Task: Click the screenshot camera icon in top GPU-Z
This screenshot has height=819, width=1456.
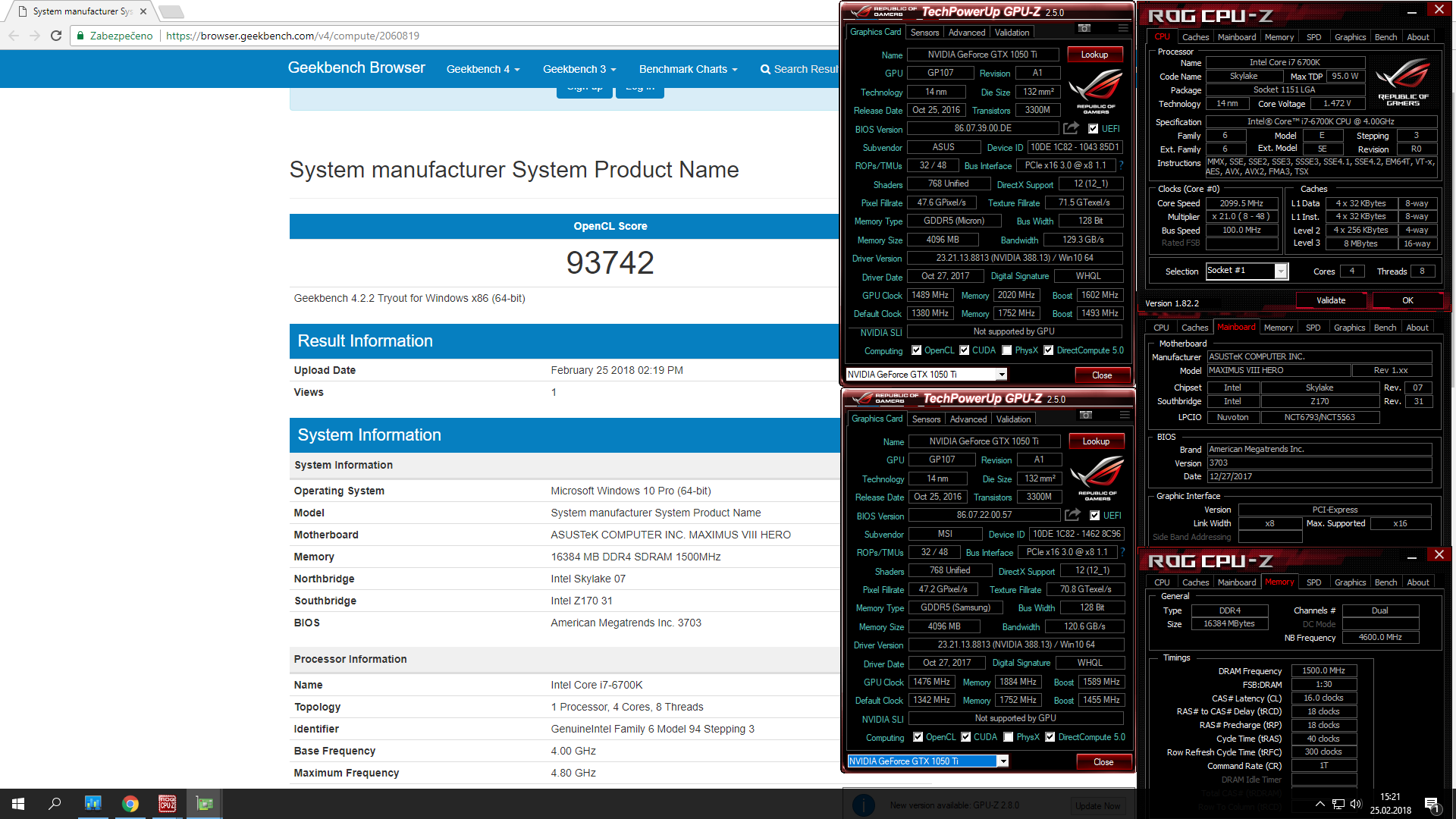Action: tap(1084, 29)
